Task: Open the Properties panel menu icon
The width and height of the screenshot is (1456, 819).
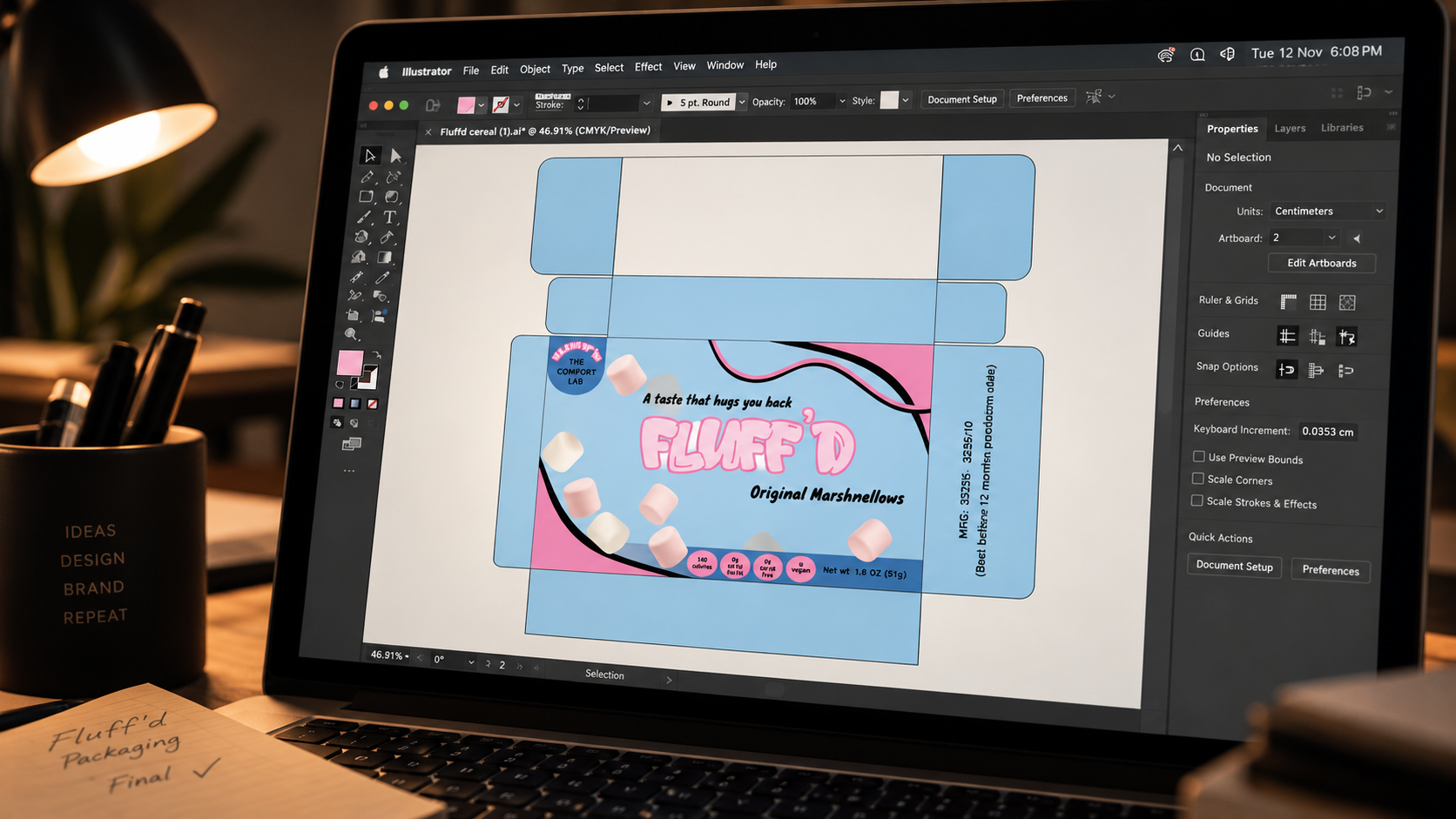Action: pos(1391,127)
